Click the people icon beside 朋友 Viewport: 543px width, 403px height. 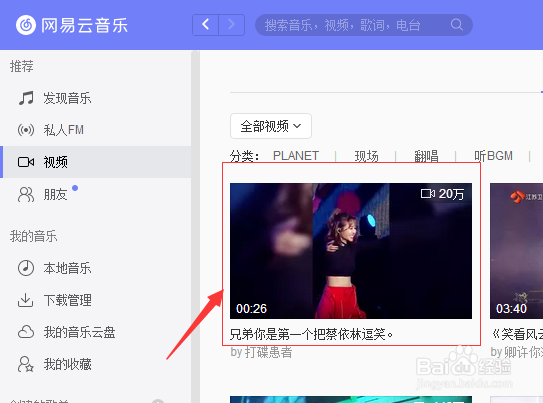click(x=26, y=194)
